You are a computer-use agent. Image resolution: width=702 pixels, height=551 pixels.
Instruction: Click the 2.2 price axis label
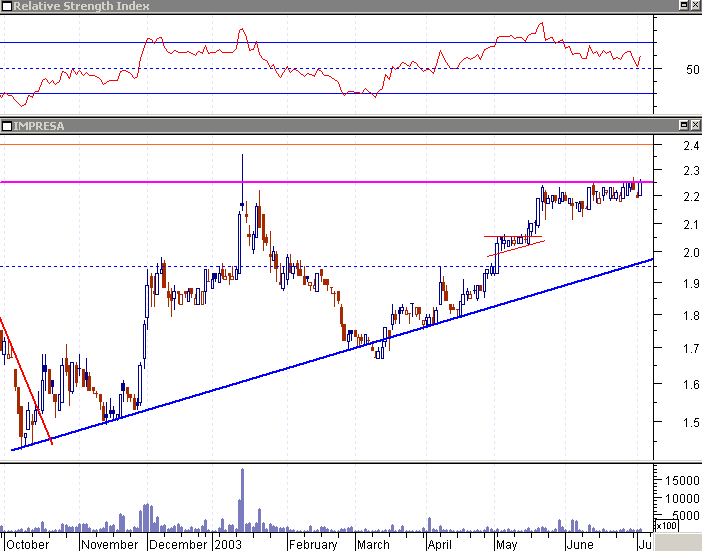(x=691, y=196)
